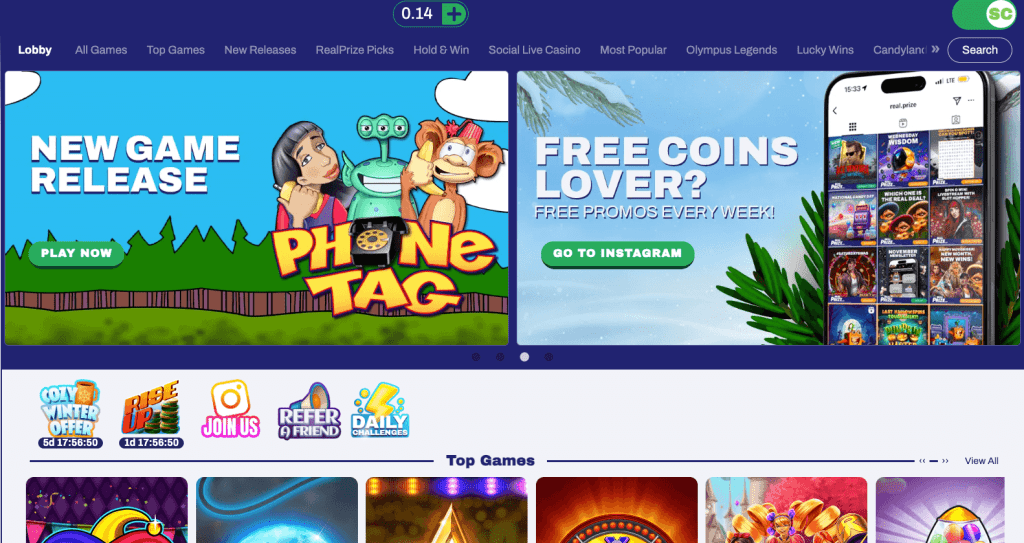Switch to the All Games tab
This screenshot has width=1024, height=543.
[x=101, y=50]
